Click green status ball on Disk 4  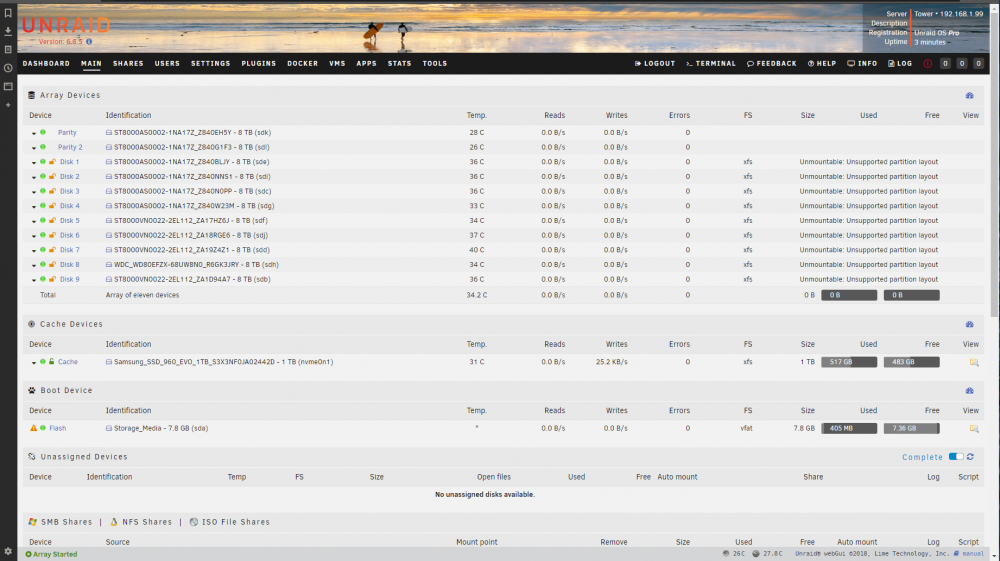pos(43,205)
